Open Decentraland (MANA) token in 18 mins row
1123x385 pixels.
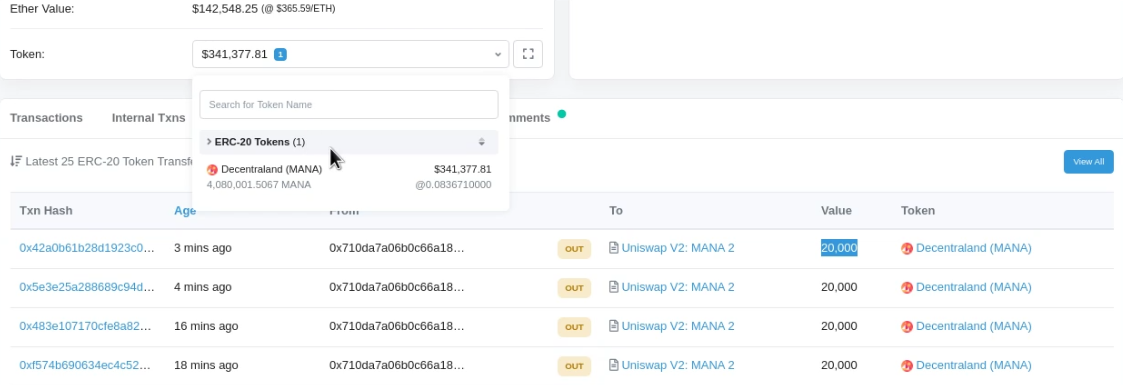(x=973, y=365)
